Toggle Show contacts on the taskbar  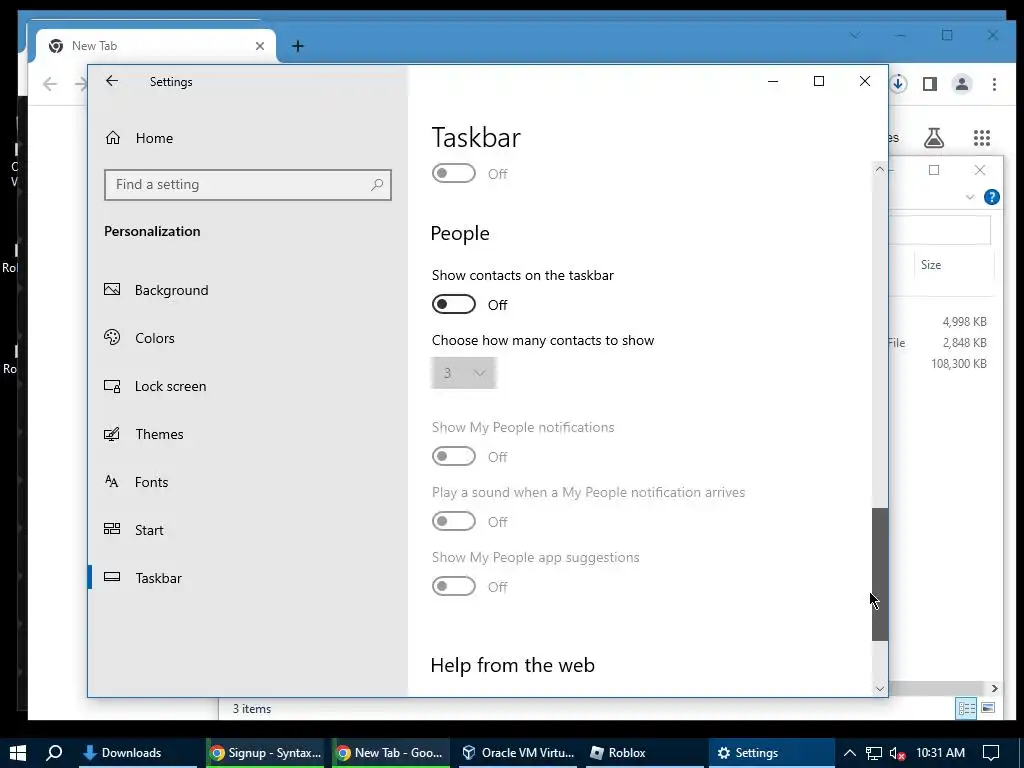click(454, 304)
